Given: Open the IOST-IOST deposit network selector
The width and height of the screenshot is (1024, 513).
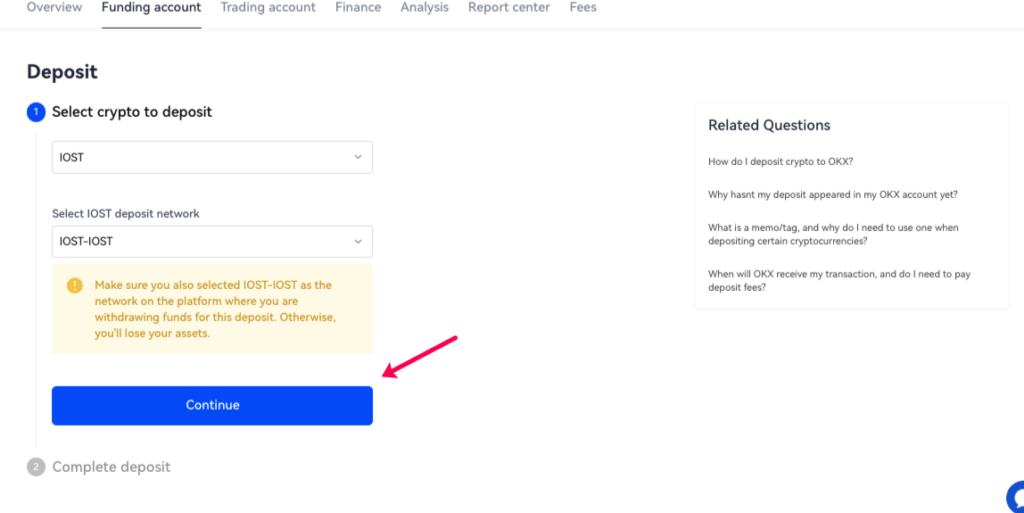Looking at the screenshot, I should coord(212,241).
